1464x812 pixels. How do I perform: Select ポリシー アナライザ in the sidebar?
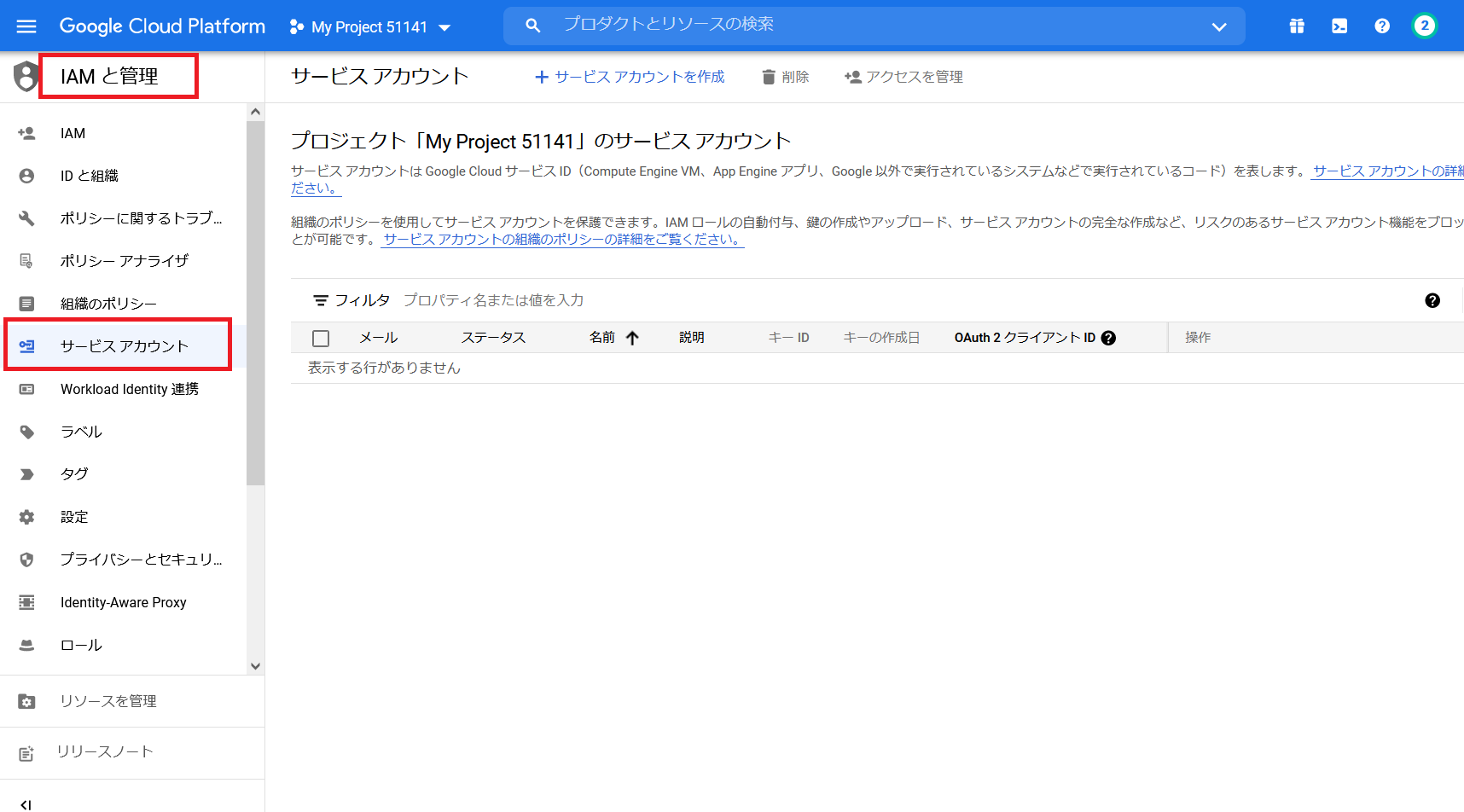(x=124, y=261)
